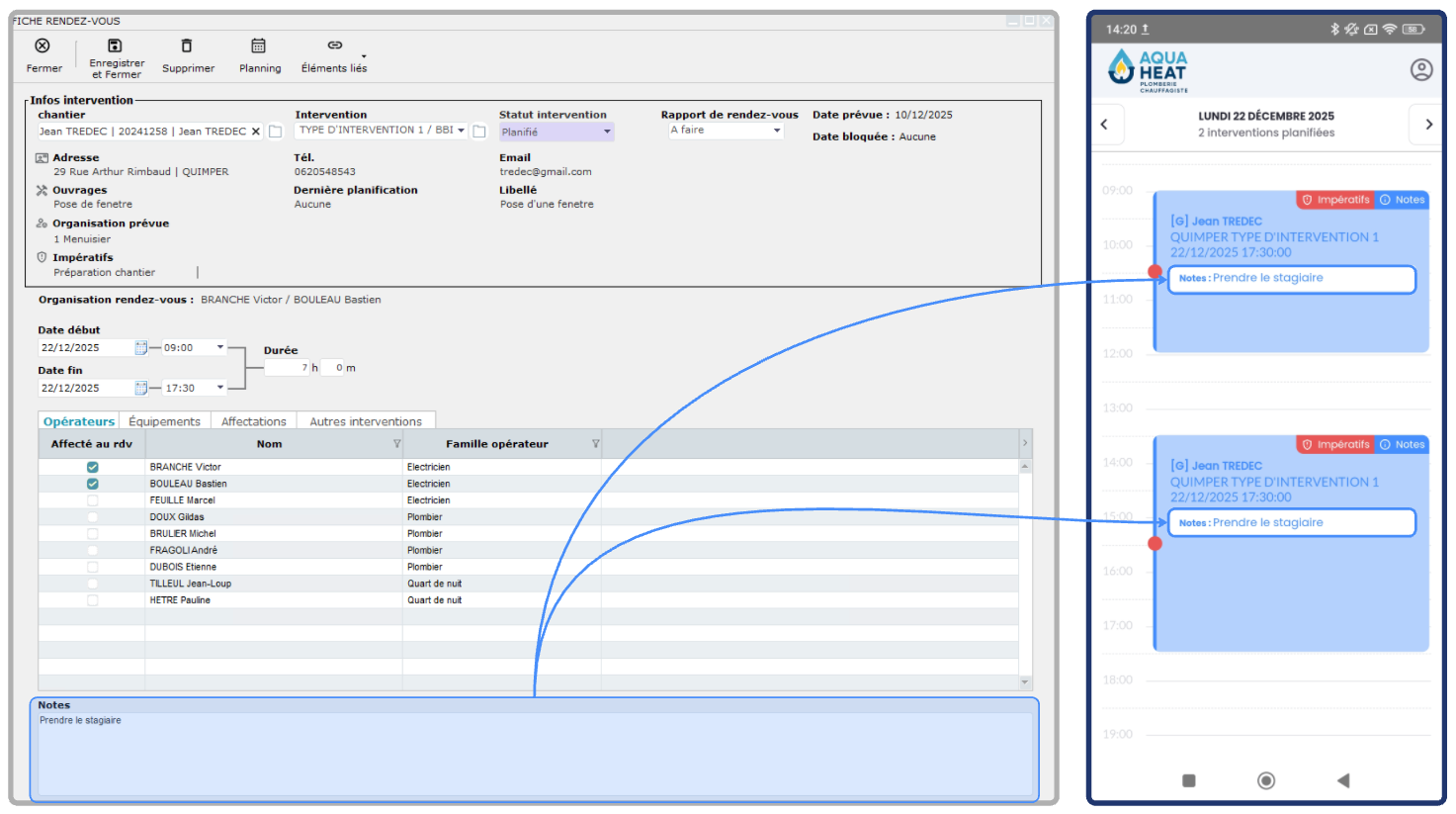1456x814 pixels.
Task: Click inside the Notes text area
Action: (x=534, y=757)
